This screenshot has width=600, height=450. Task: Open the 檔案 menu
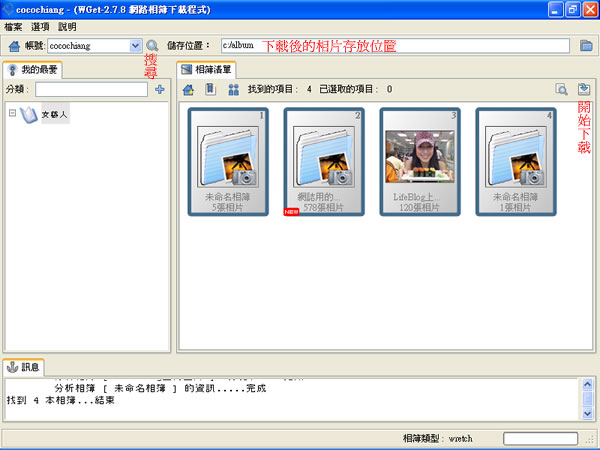[x=13, y=26]
